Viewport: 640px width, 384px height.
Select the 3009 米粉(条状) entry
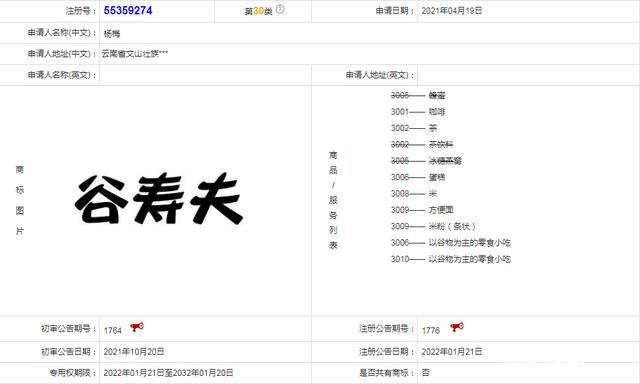pos(433,226)
